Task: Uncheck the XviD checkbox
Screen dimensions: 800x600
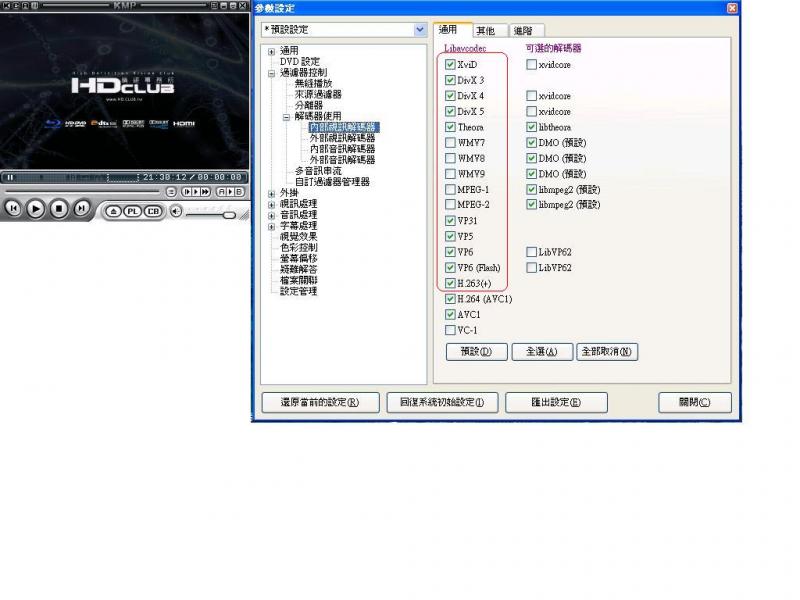Action: point(450,64)
